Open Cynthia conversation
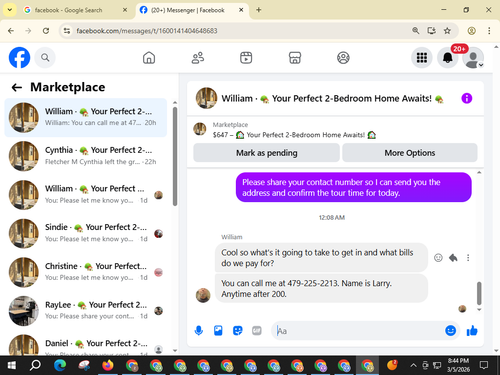This screenshot has height=375, width=500. tap(86, 156)
